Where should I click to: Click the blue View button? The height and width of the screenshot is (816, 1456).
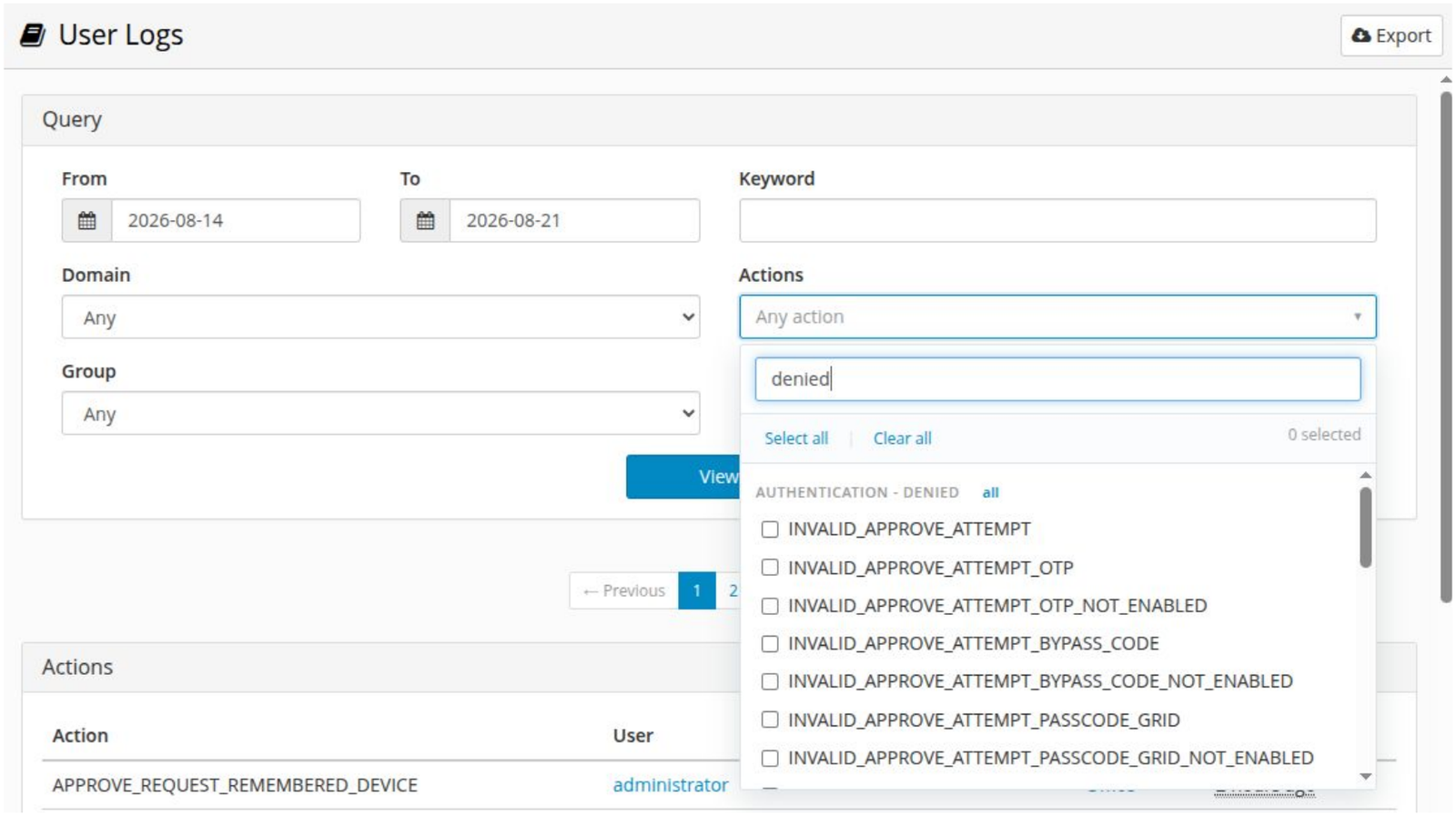(x=683, y=477)
